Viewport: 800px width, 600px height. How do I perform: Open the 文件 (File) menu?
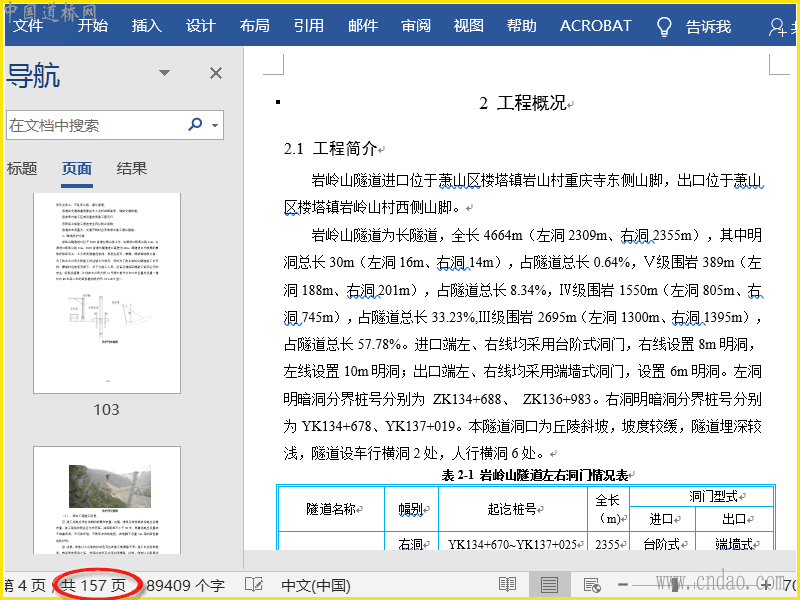click(x=28, y=26)
